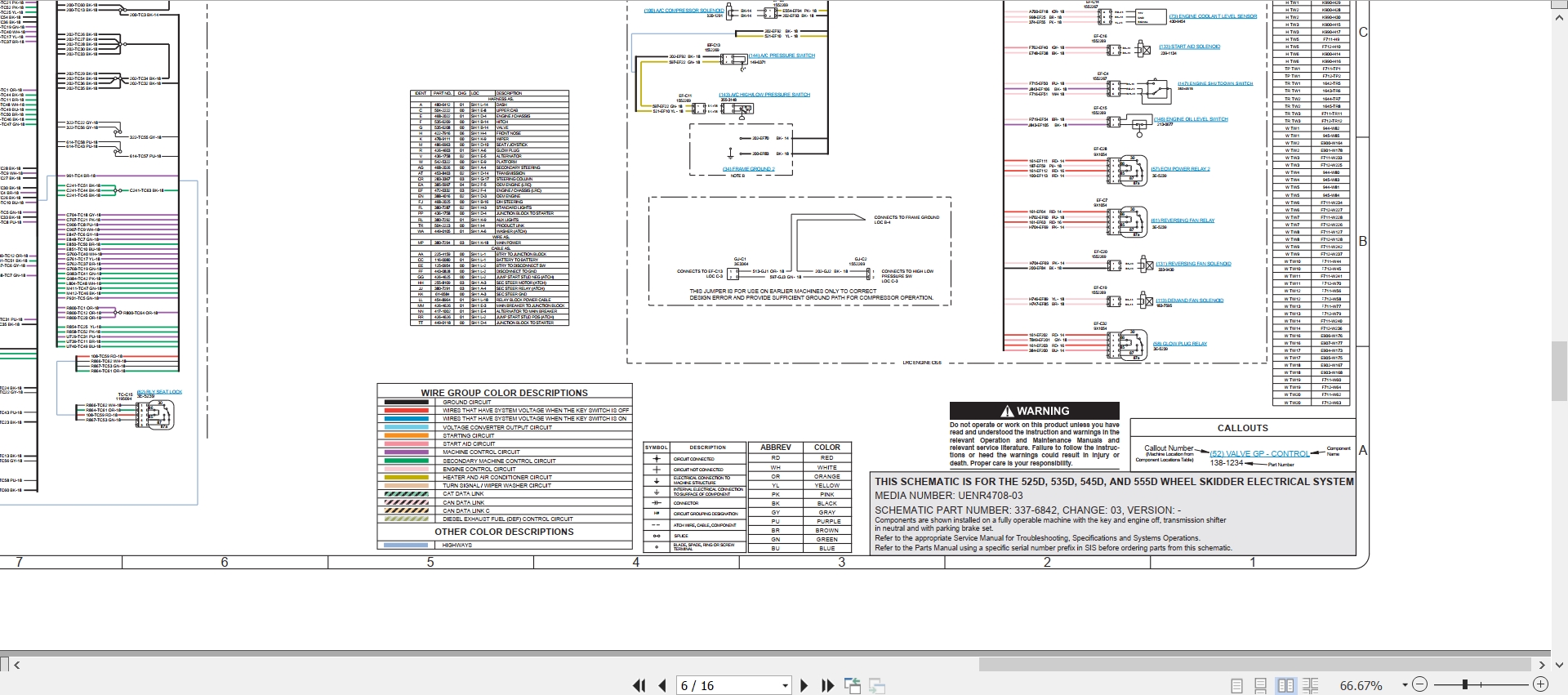Switch to continuous page layout

tap(1261, 686)
